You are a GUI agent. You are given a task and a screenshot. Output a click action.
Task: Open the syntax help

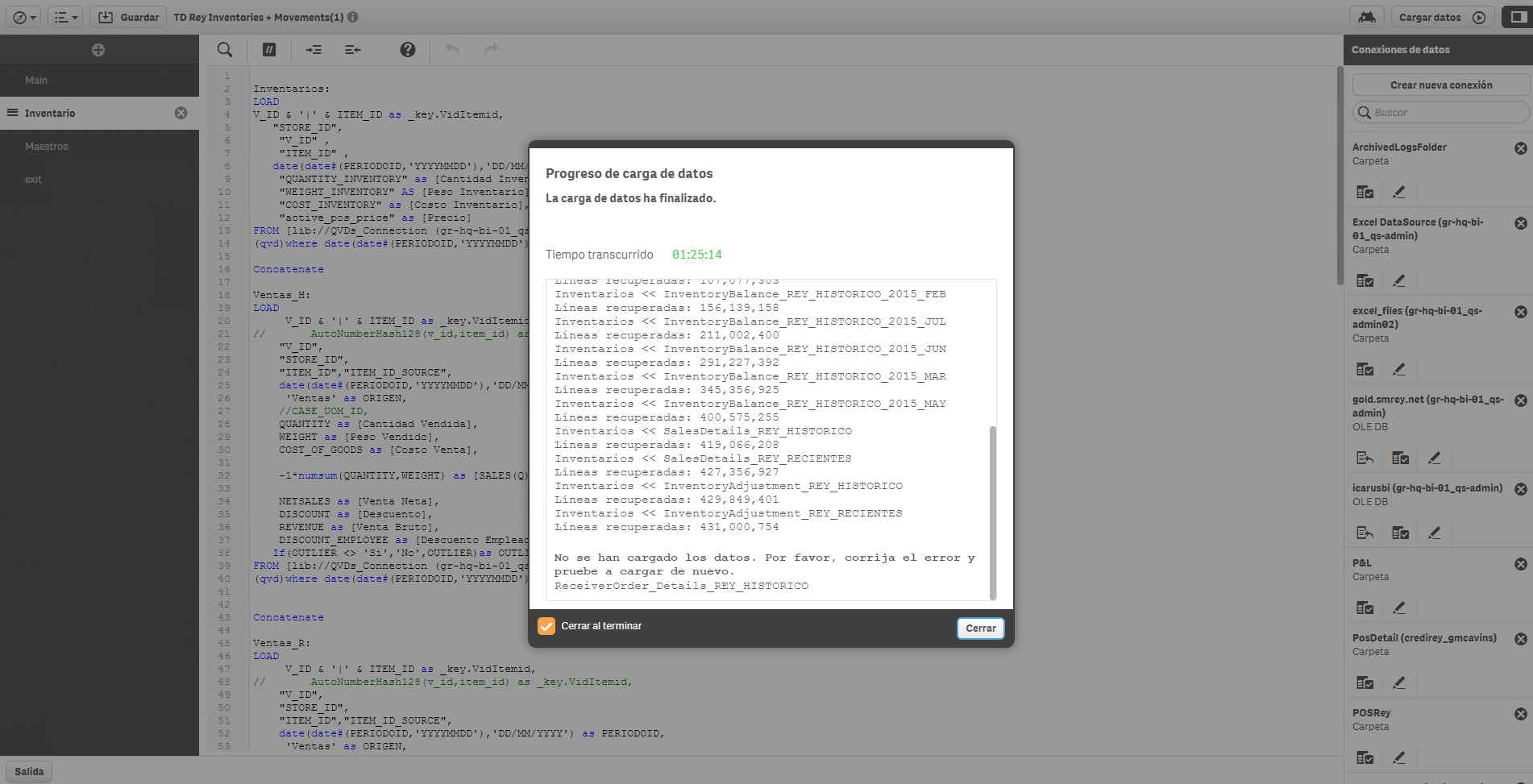[408, 49]
